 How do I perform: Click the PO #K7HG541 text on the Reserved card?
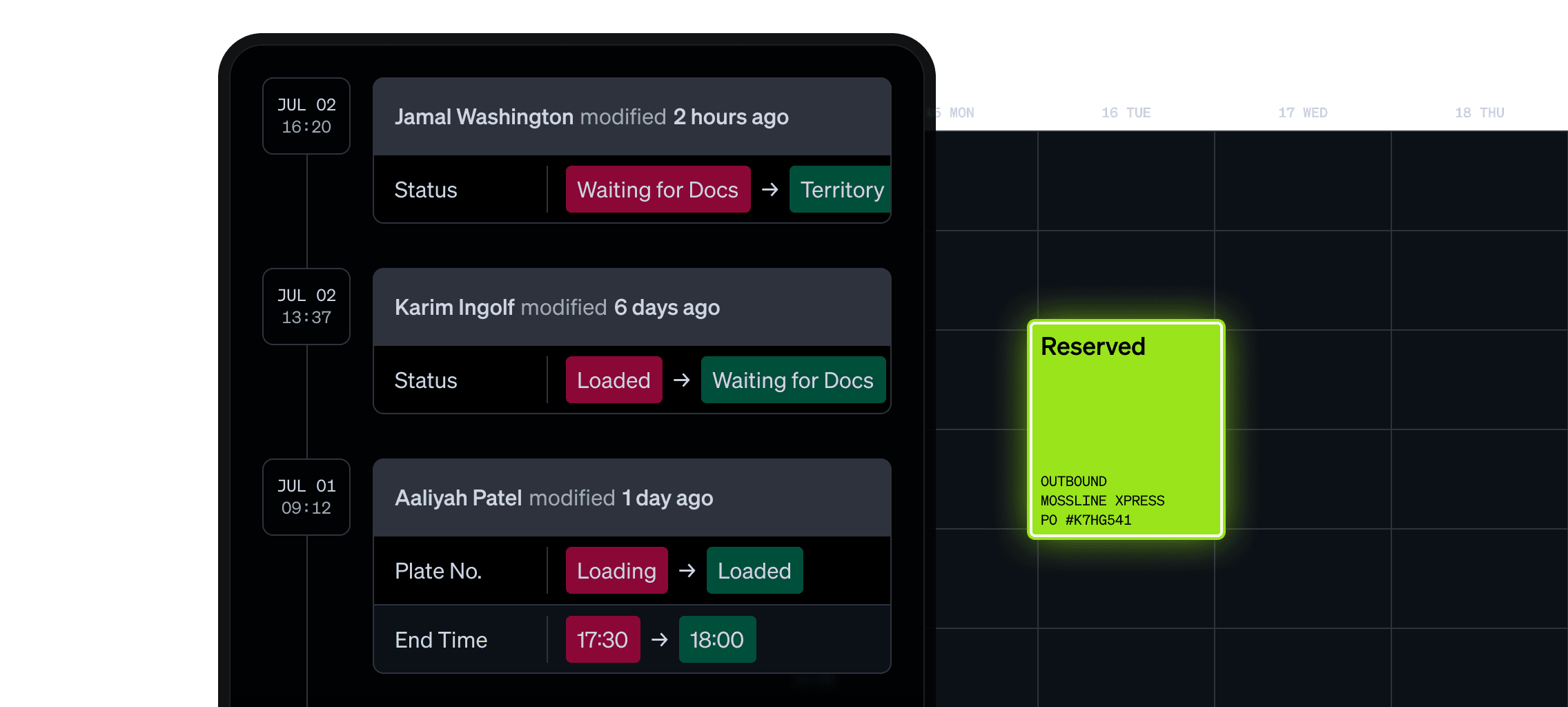[1086, 520]
